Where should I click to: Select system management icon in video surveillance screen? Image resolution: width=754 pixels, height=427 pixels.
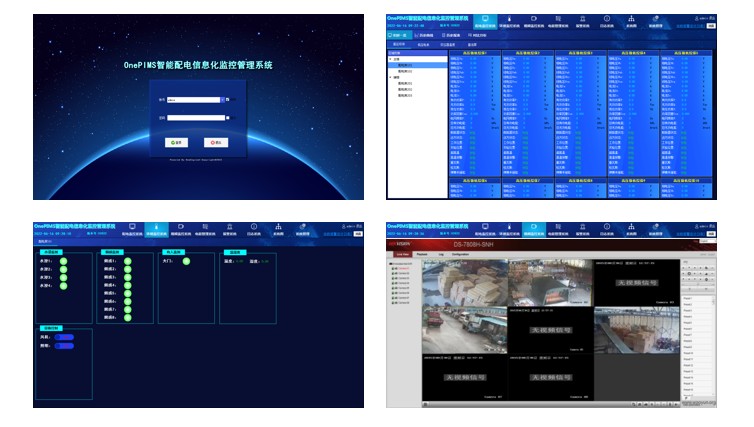click(655, 226)
